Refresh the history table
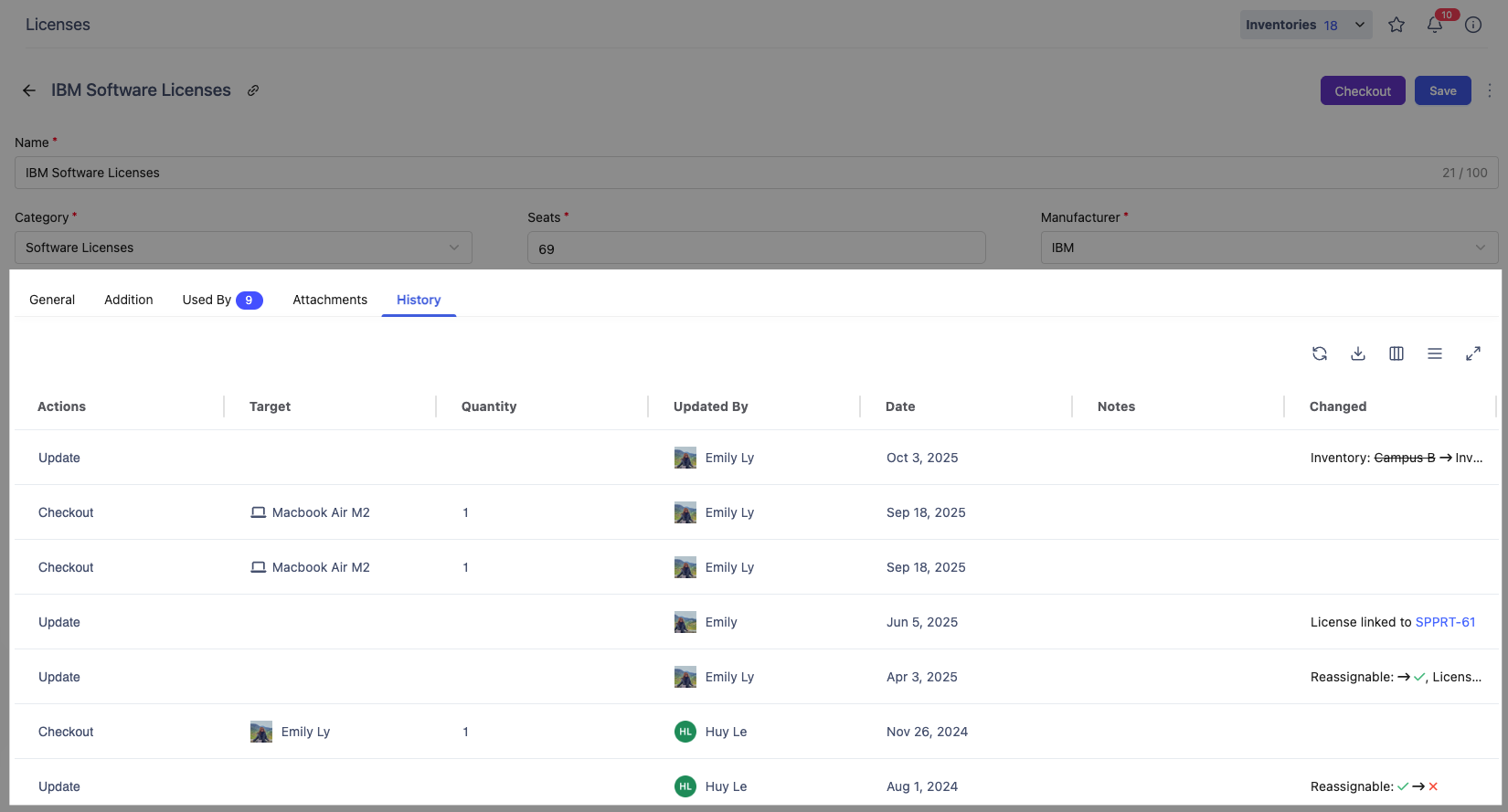 (x=1320, y=353)
